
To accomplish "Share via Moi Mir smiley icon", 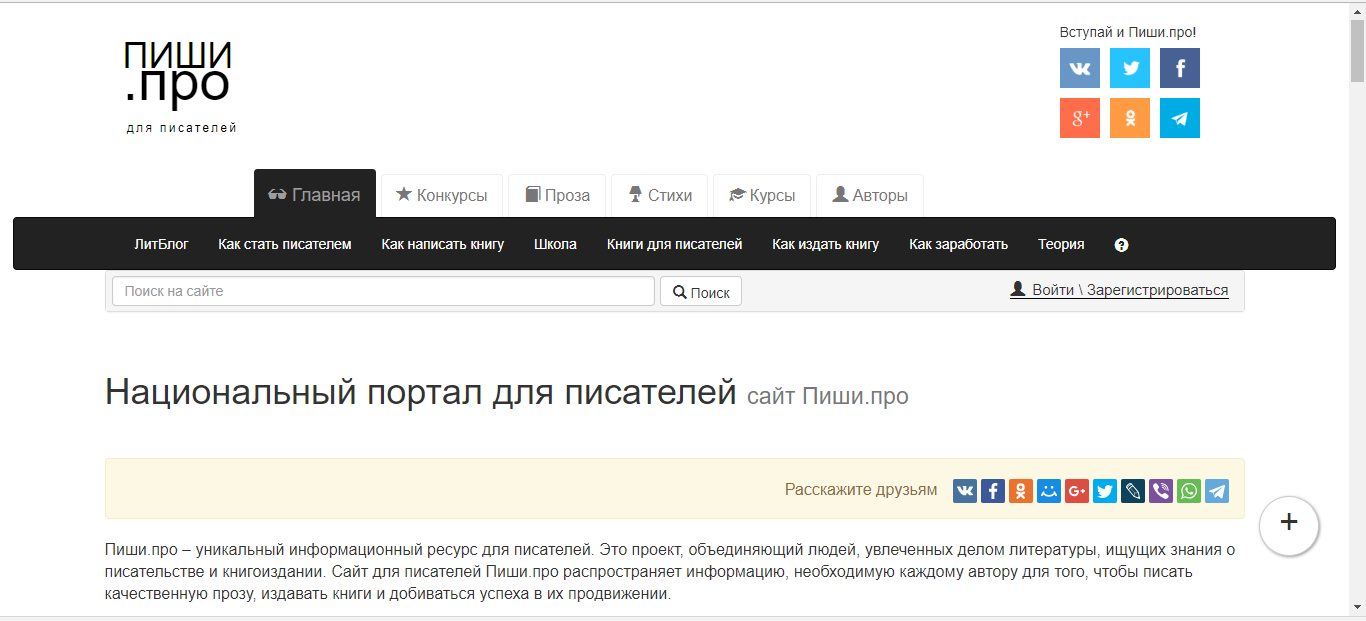I will [x=1049, y=491].
